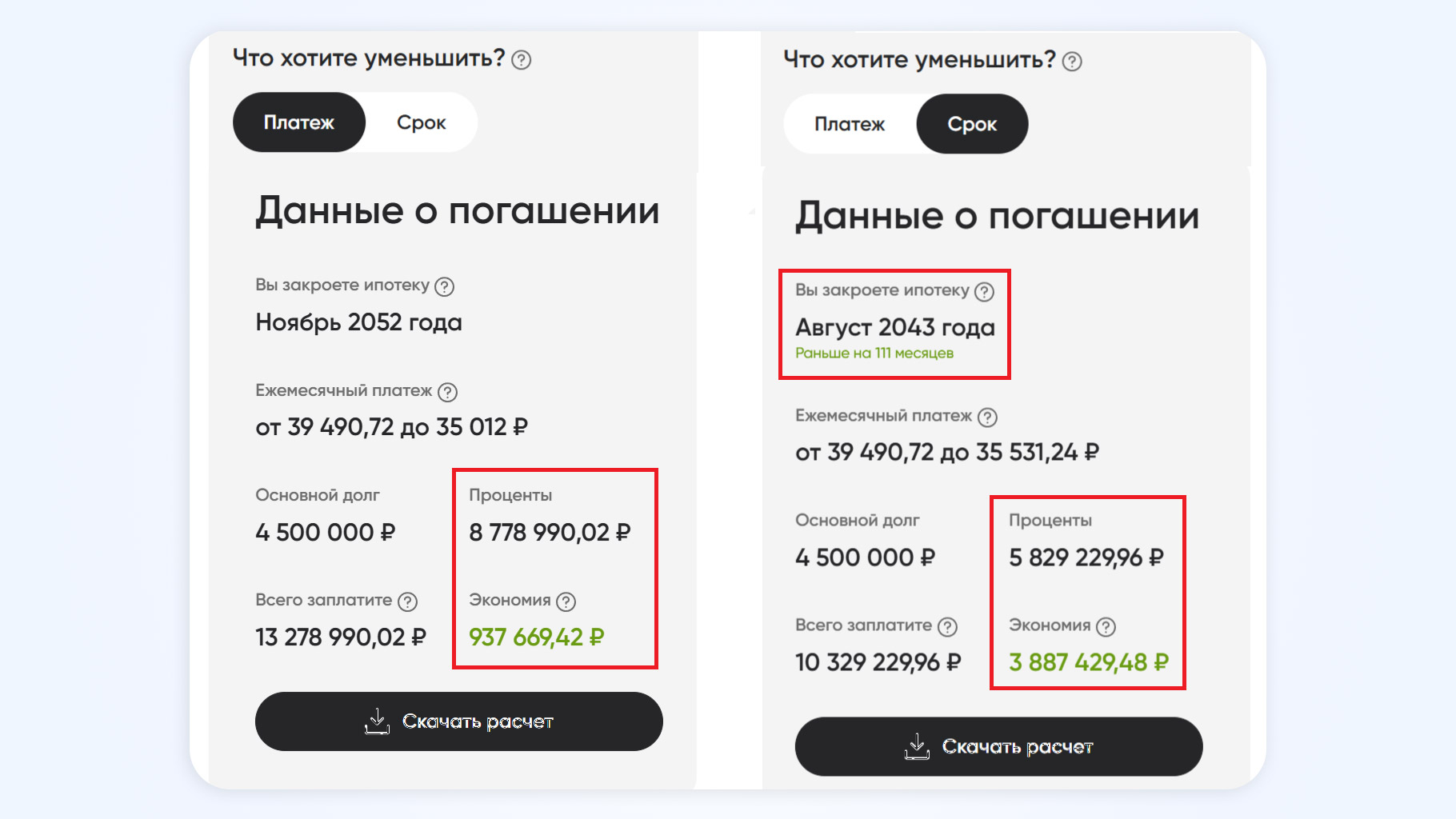Show hint for right "Экономия" value
The image size is (1456, 819).
pyautogui.click(x=1106, y=626)
